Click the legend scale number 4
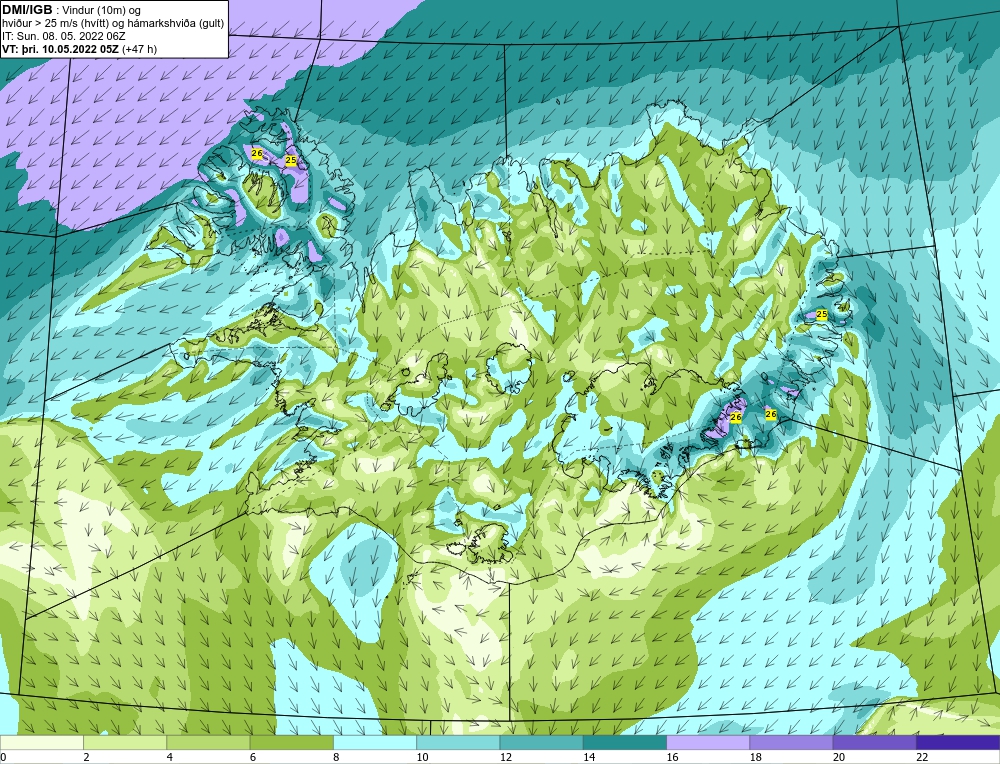The height and width of the screenshot is (764, 1000). (170, 757)
